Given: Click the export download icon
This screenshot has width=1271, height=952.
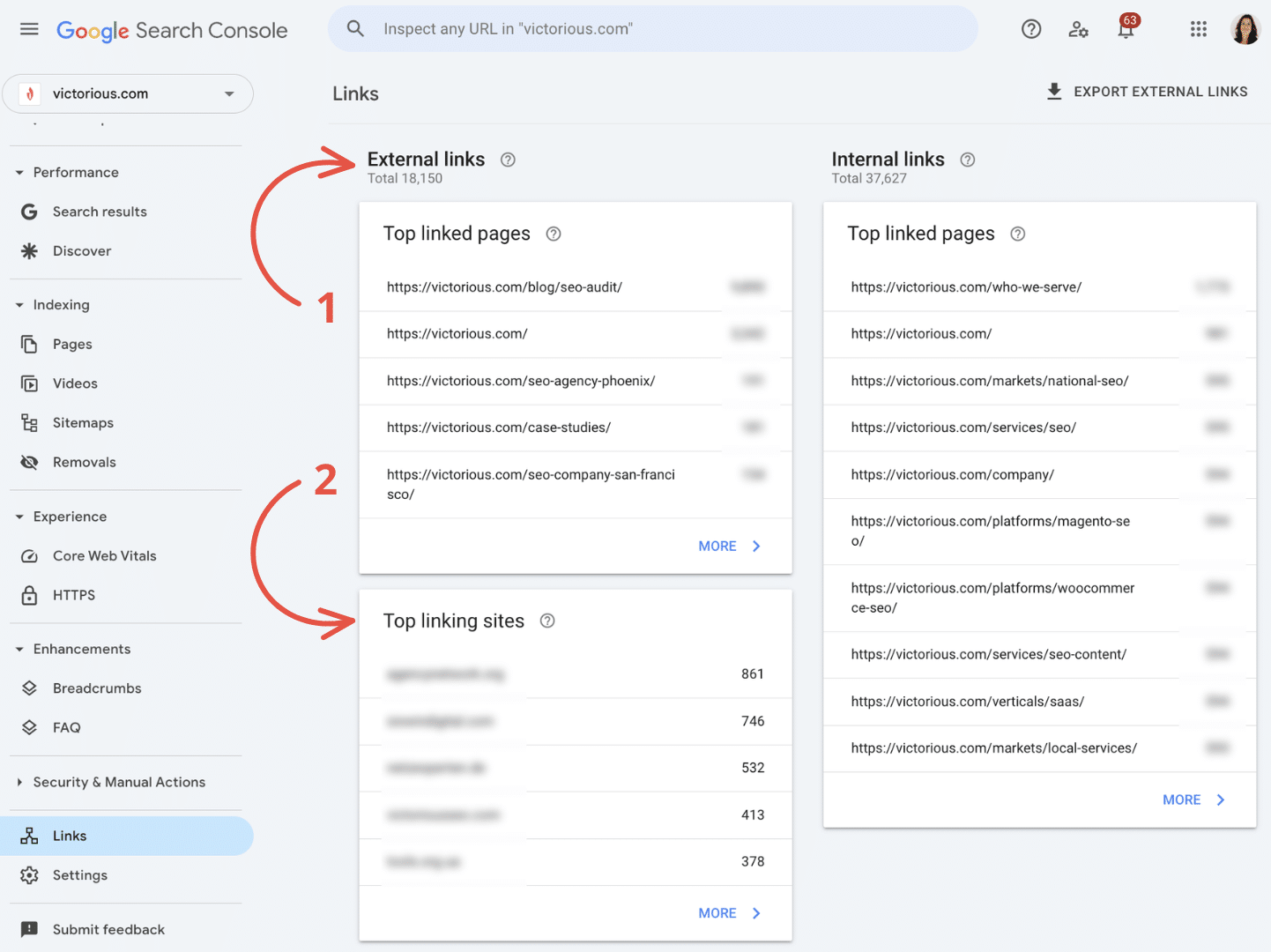Looking at the screenshot, I should click(x=1054, y=92).
